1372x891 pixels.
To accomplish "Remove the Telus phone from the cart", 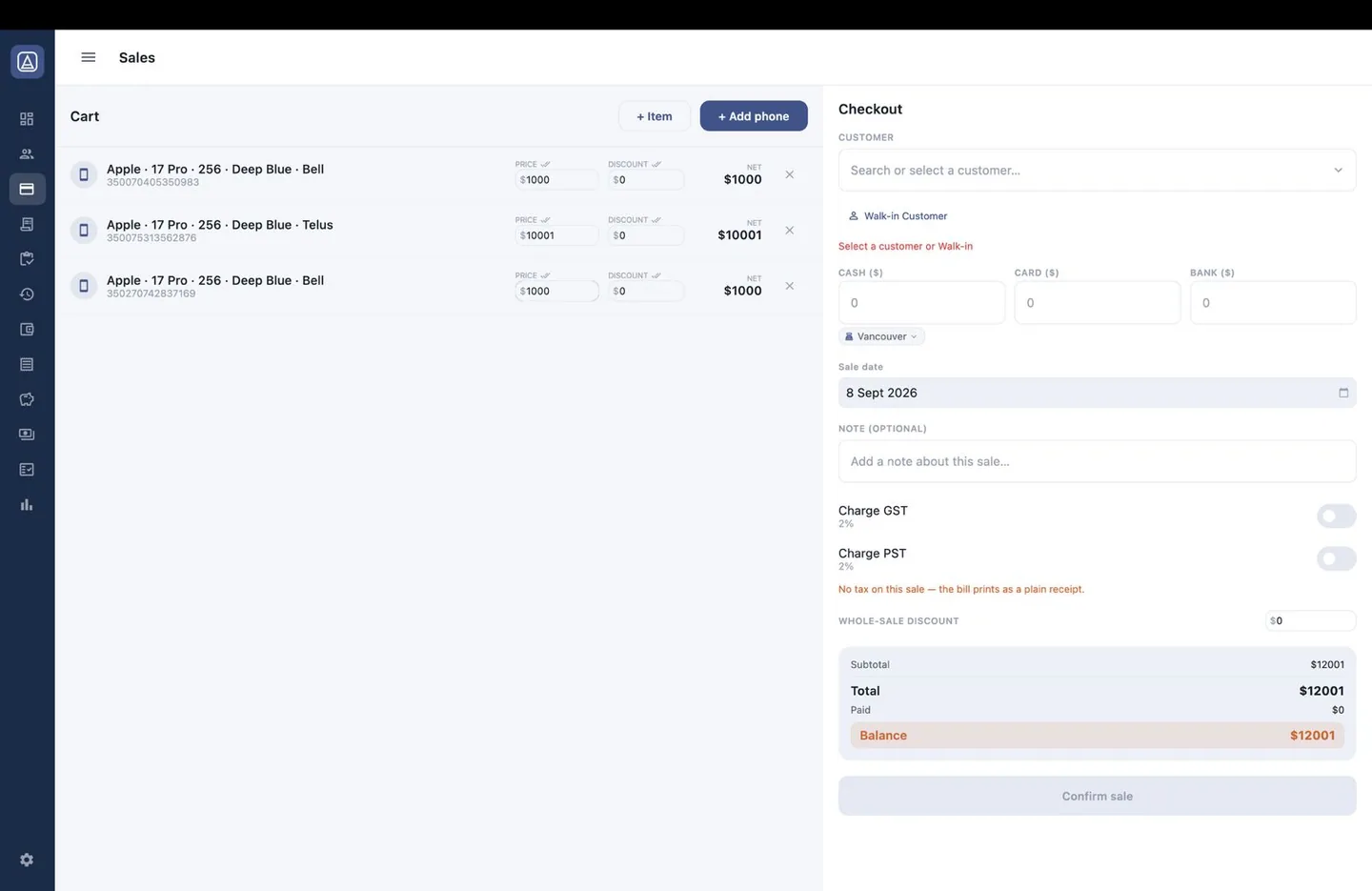I will (789, 231).
